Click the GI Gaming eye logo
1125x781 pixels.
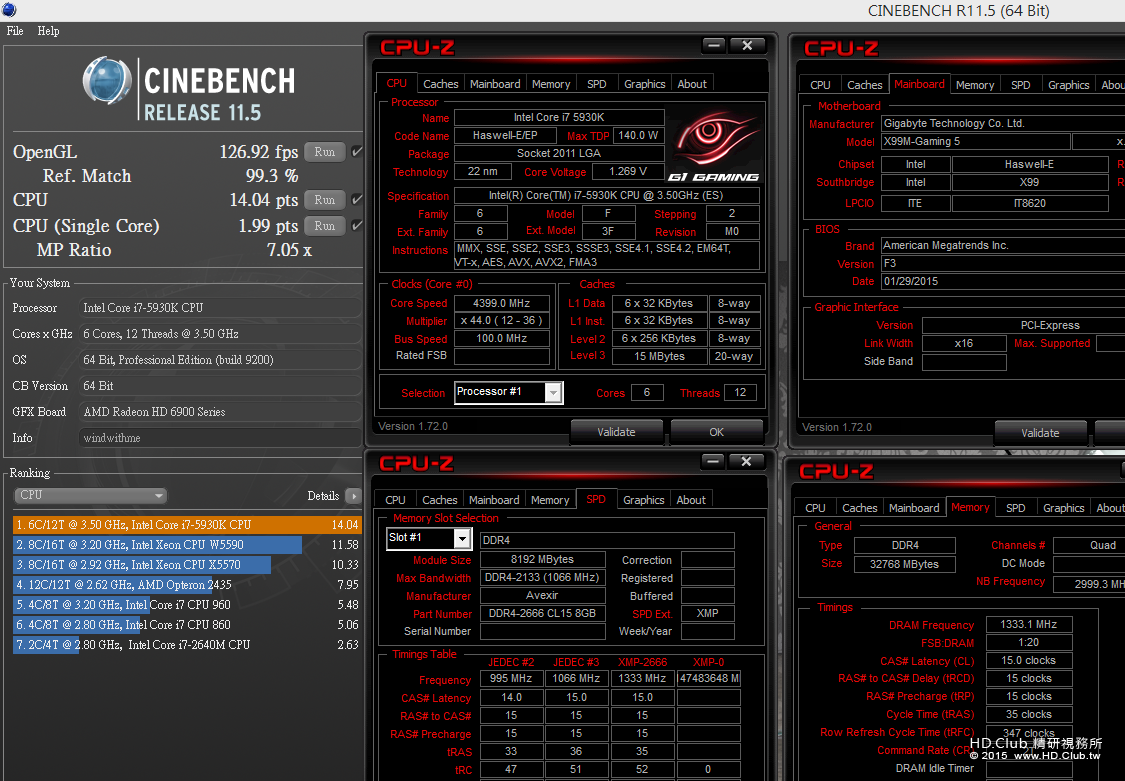click(x=713, y=146)
